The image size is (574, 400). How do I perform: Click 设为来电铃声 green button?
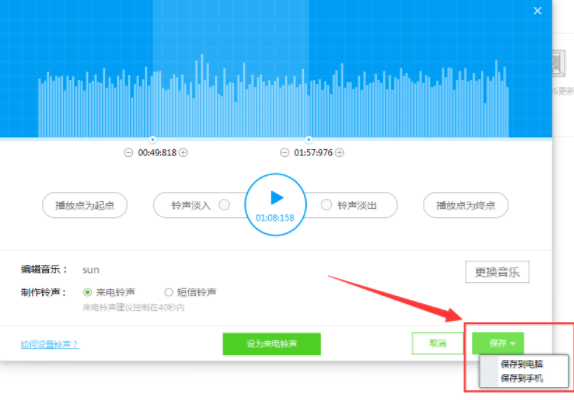pos(272,344)
